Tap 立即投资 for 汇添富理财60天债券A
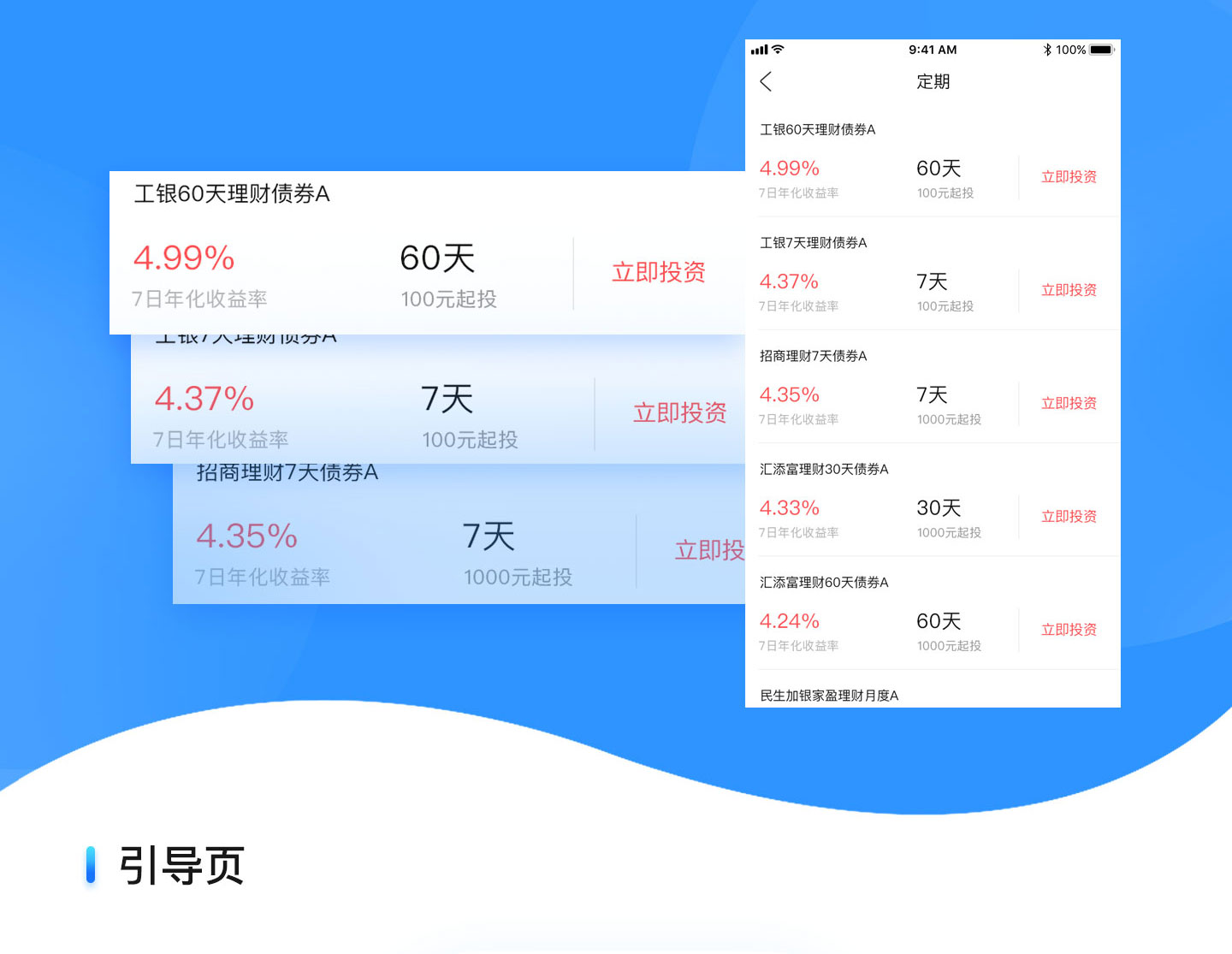This screenshot has width=1232, height=954. [x=1069, y=630]
